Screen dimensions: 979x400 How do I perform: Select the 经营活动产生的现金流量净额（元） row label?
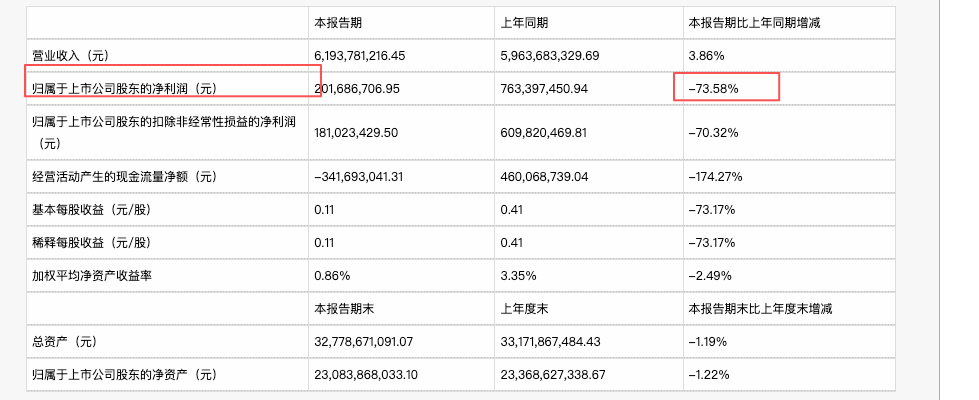124,177
